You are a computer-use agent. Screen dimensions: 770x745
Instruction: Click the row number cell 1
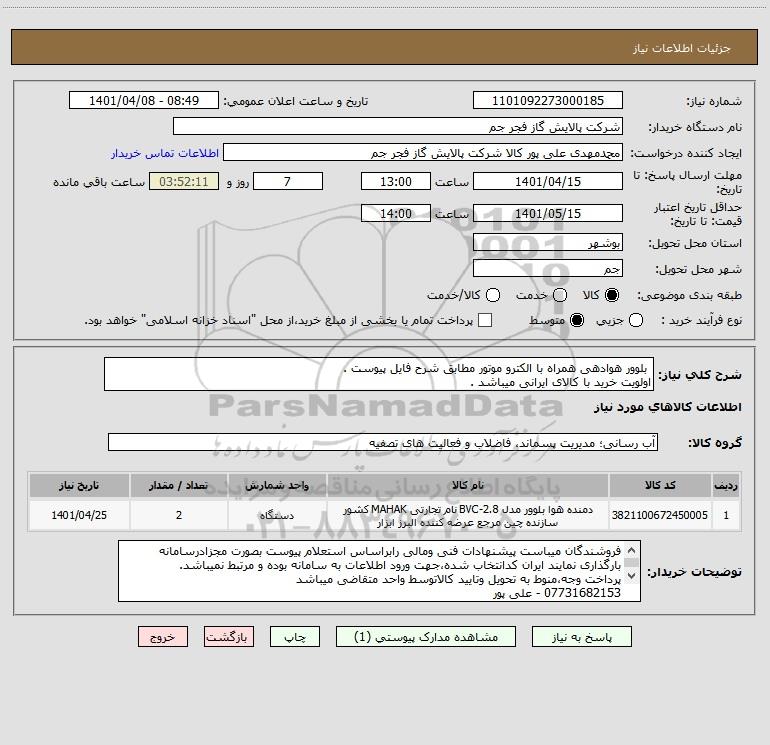[x=726, y=515]
